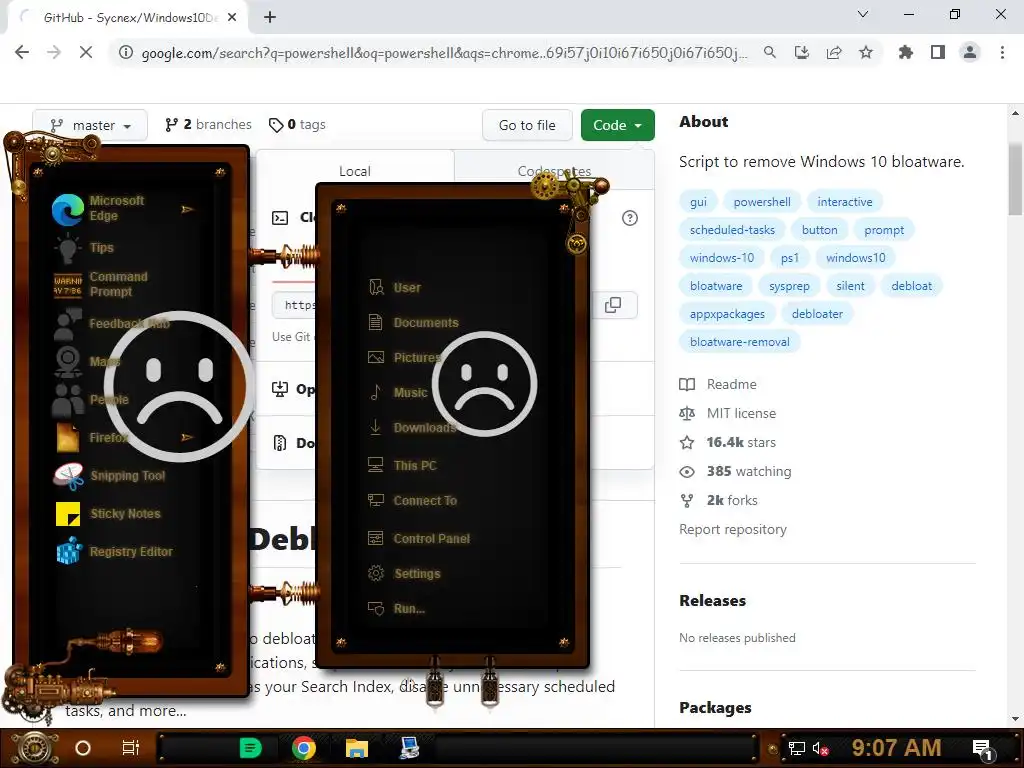This screenshot has width=1024, height=768.
Task: Open a new browser tab
Action: pos(270,17)
